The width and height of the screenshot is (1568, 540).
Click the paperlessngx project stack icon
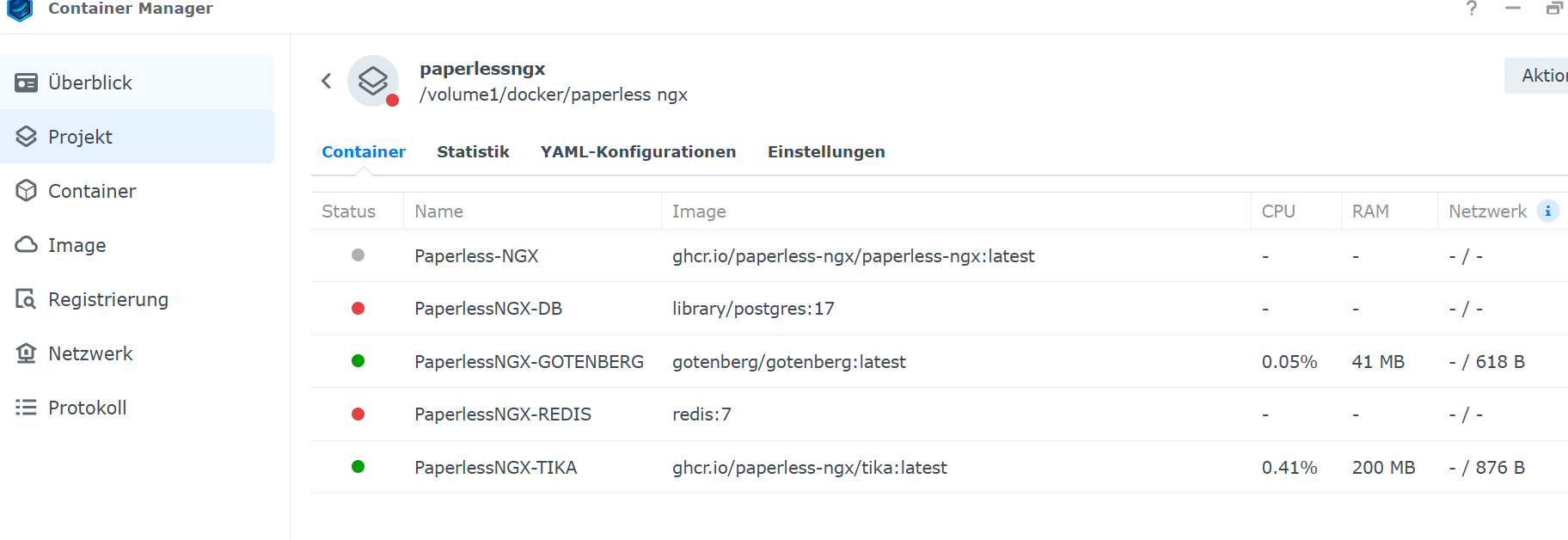coord(373,81)
